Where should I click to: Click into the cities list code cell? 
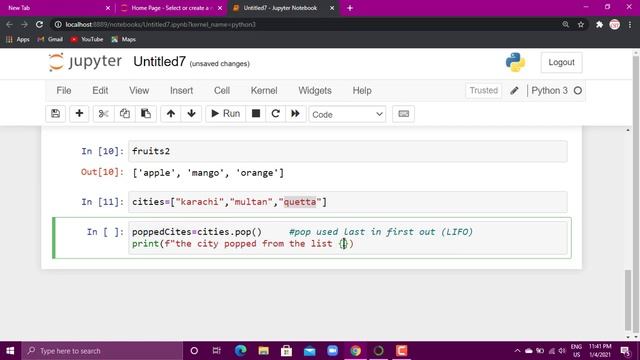click(x=347, y=202)
